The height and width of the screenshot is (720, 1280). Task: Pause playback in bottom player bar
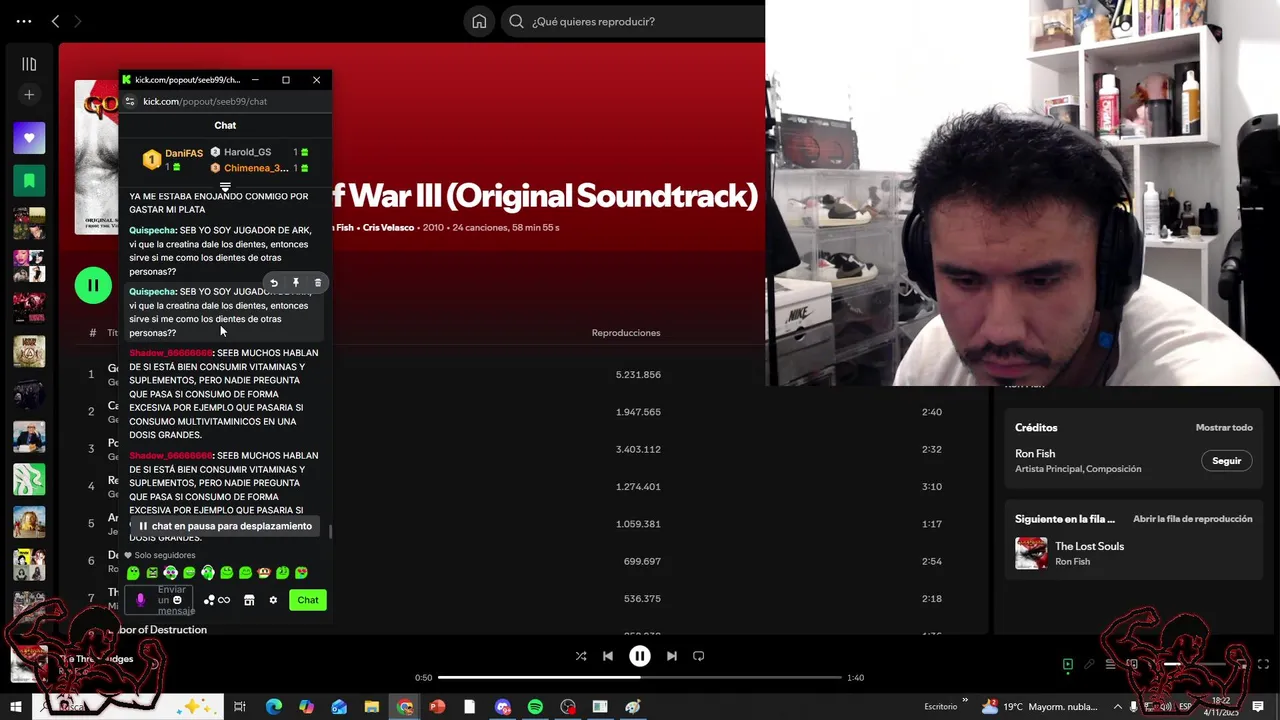point(640,656)
